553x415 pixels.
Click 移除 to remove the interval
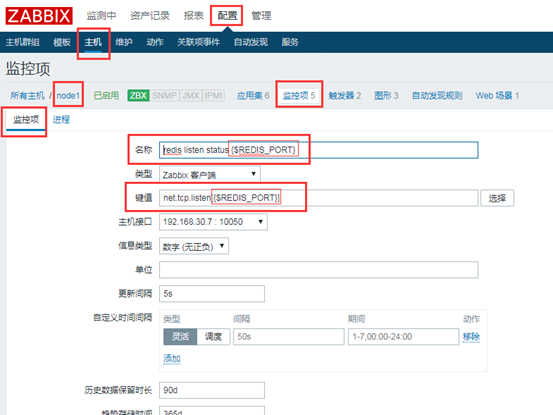pyautogui.click(x=472, y=337)
